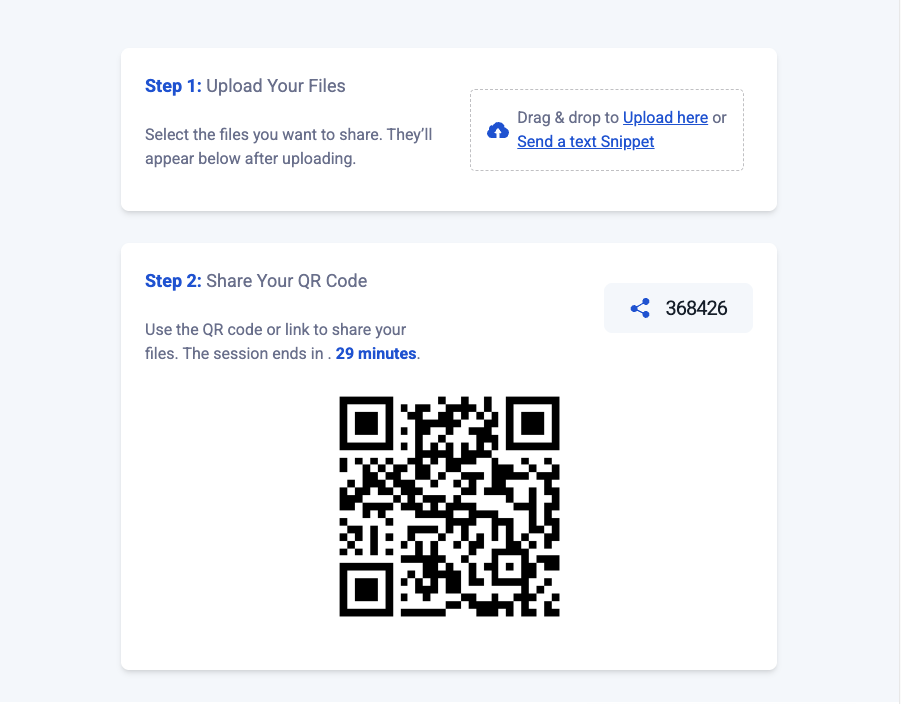Click the top-left finder square of QR code

tap(366, 423)
